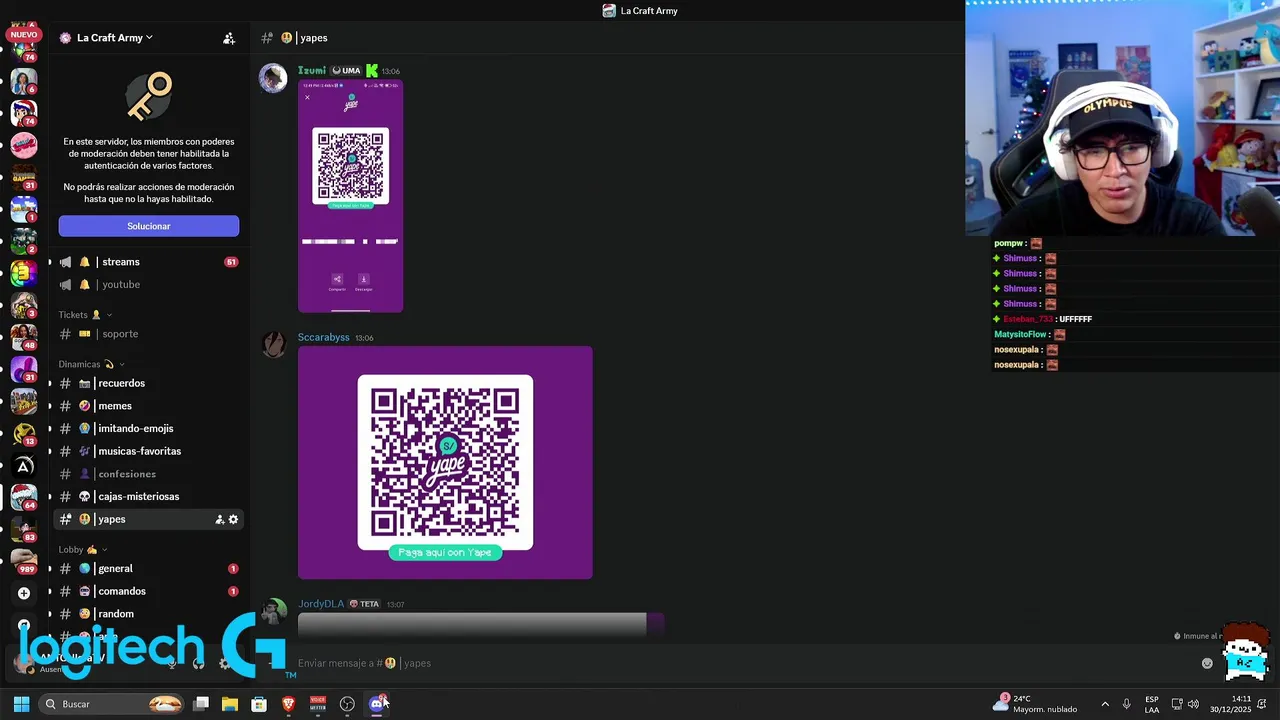Open the server with the 48 badge

24,337
